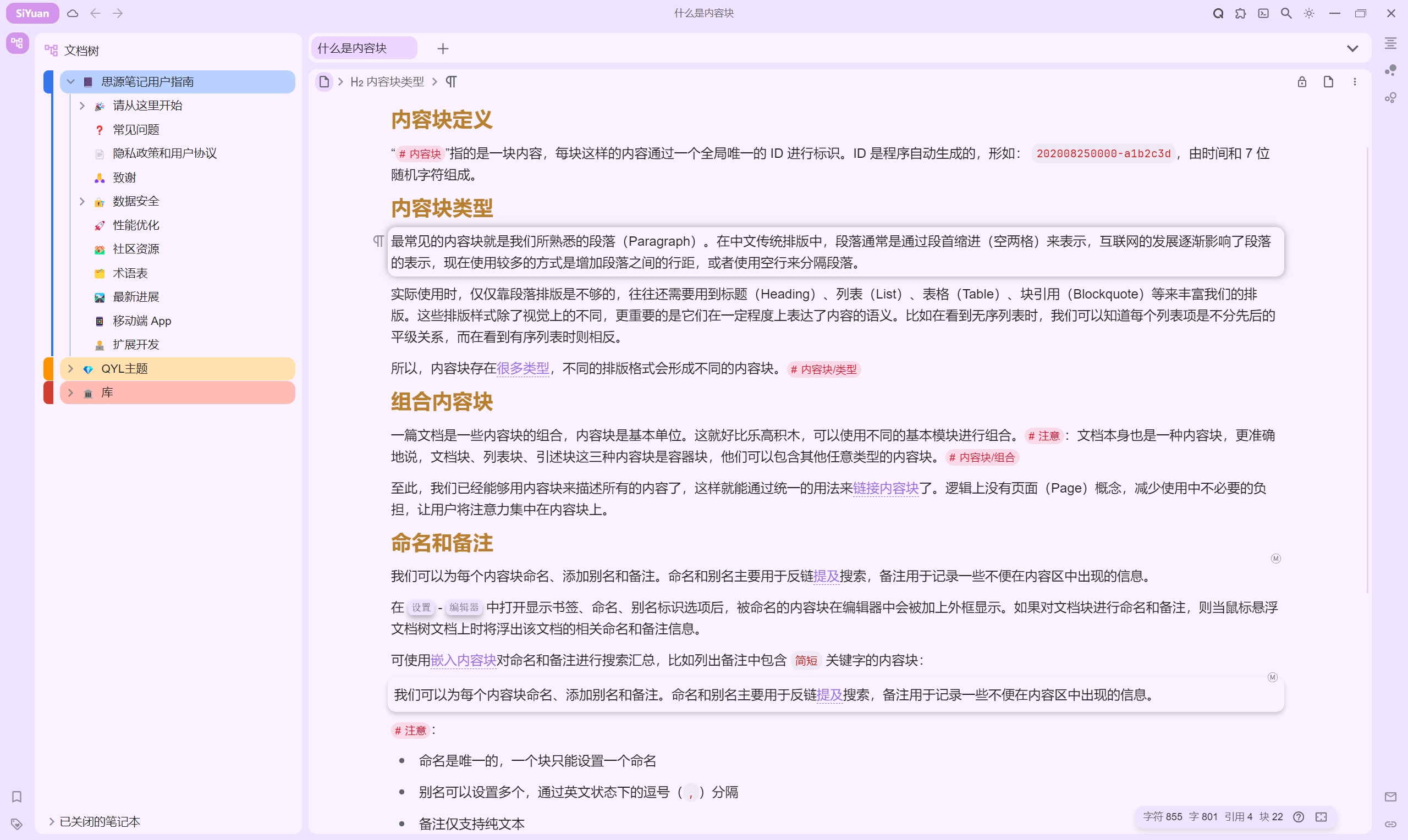Viewport: 1408px width, 840px height.
Task: Open the plugins puzzle icon
Action: pos(1240,13)
